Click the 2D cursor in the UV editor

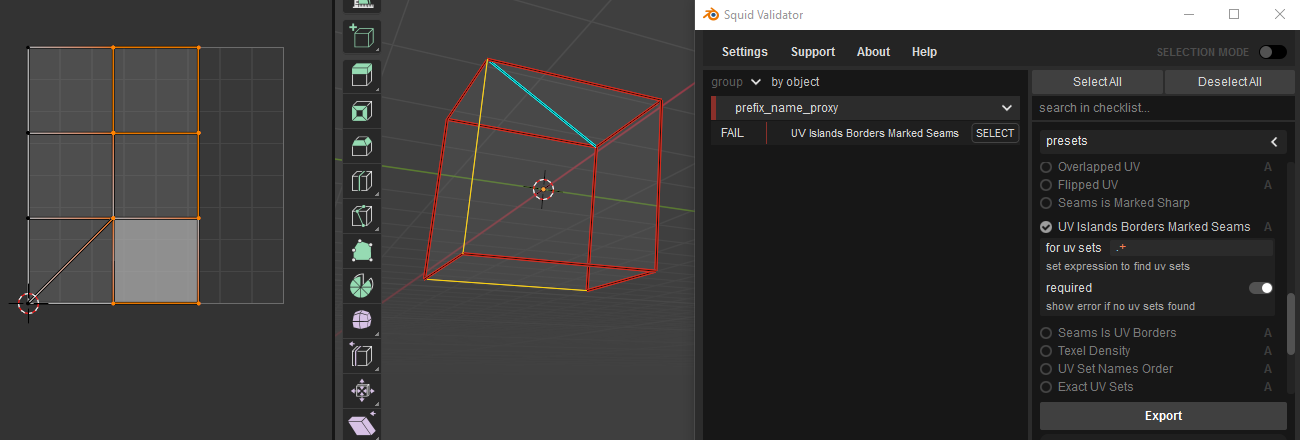click(x=29, y=303)
